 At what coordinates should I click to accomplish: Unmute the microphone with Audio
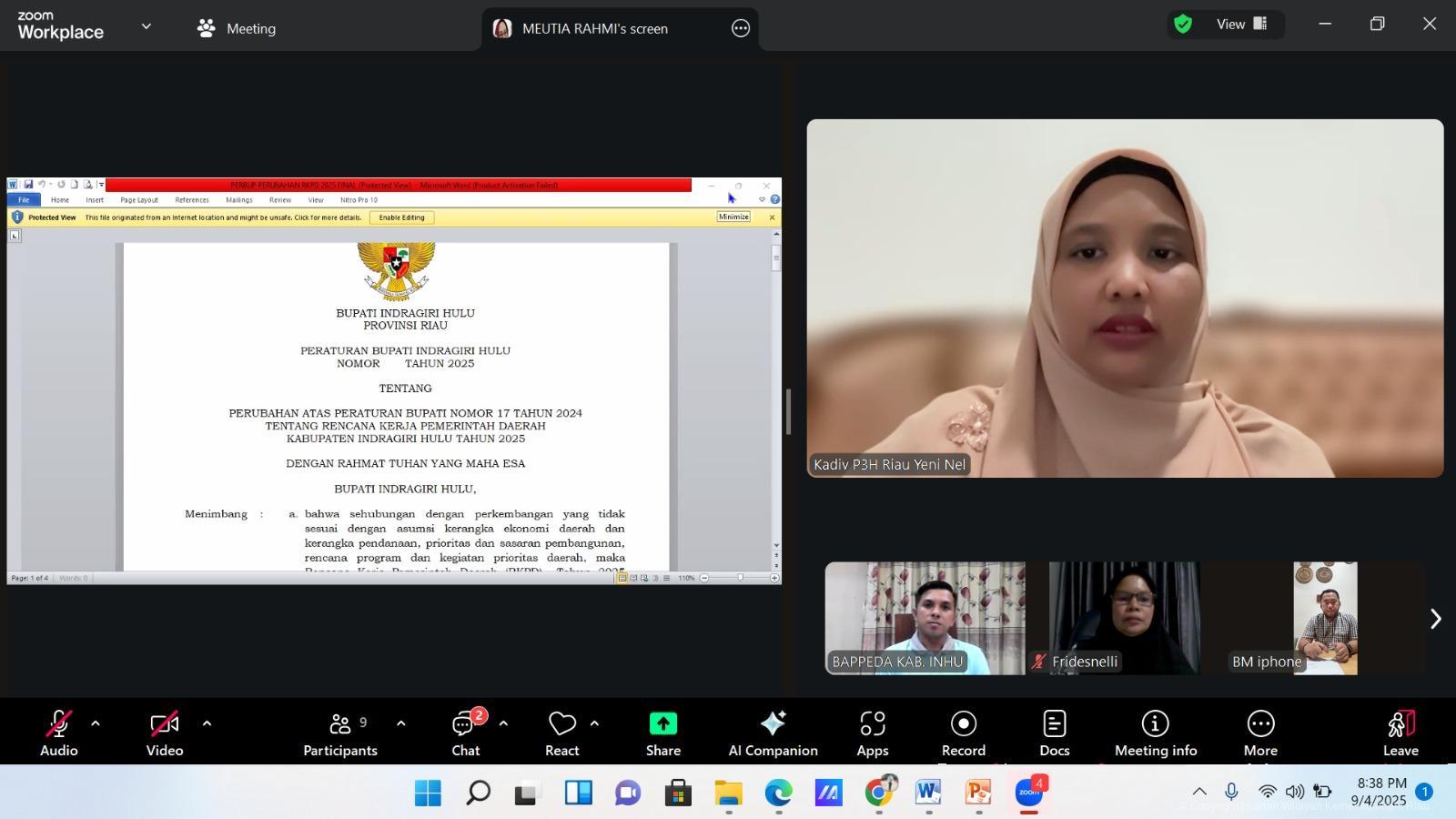58,733
